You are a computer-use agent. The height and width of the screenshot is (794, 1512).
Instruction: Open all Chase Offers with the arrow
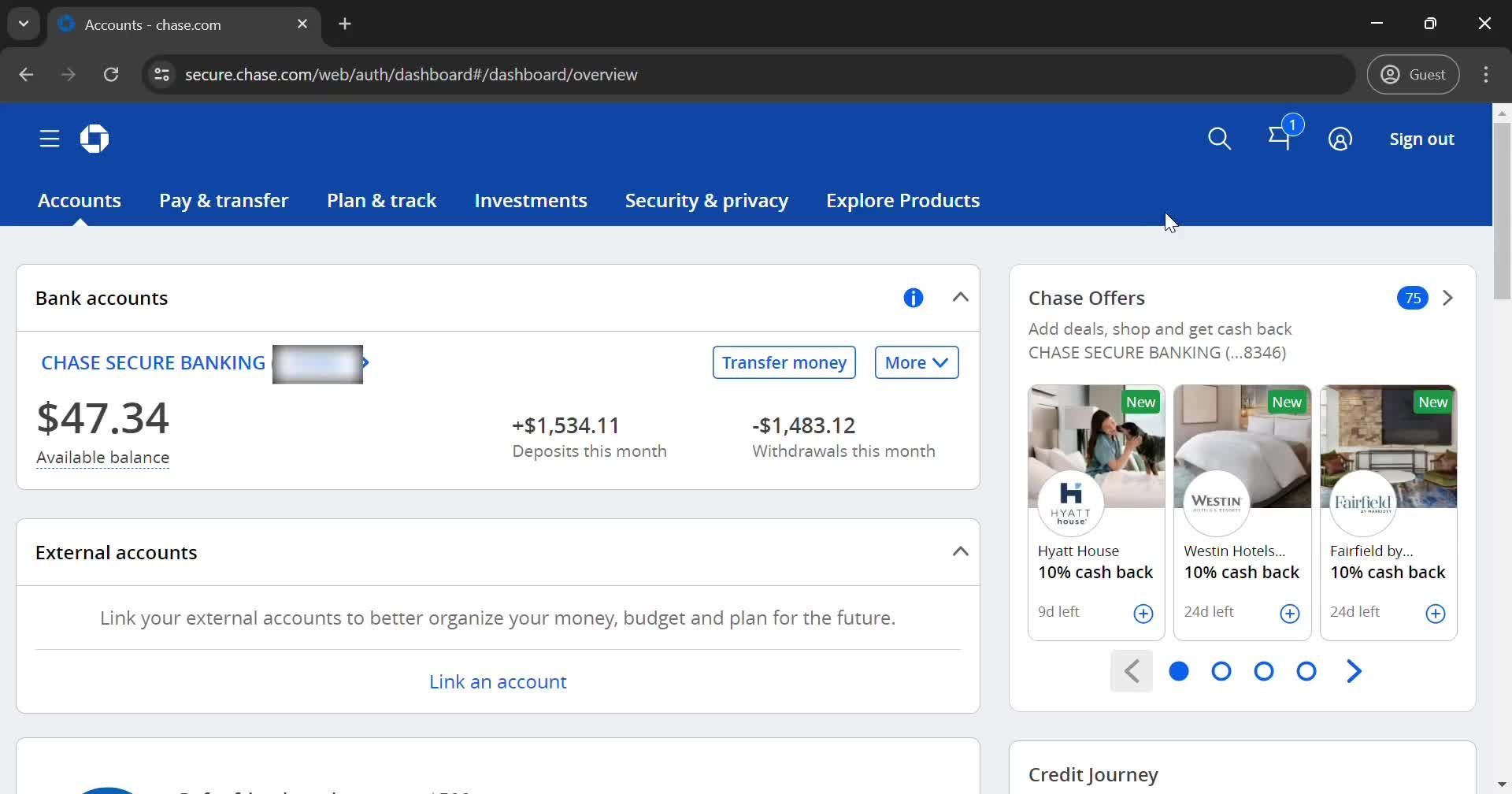[1447, 298]
